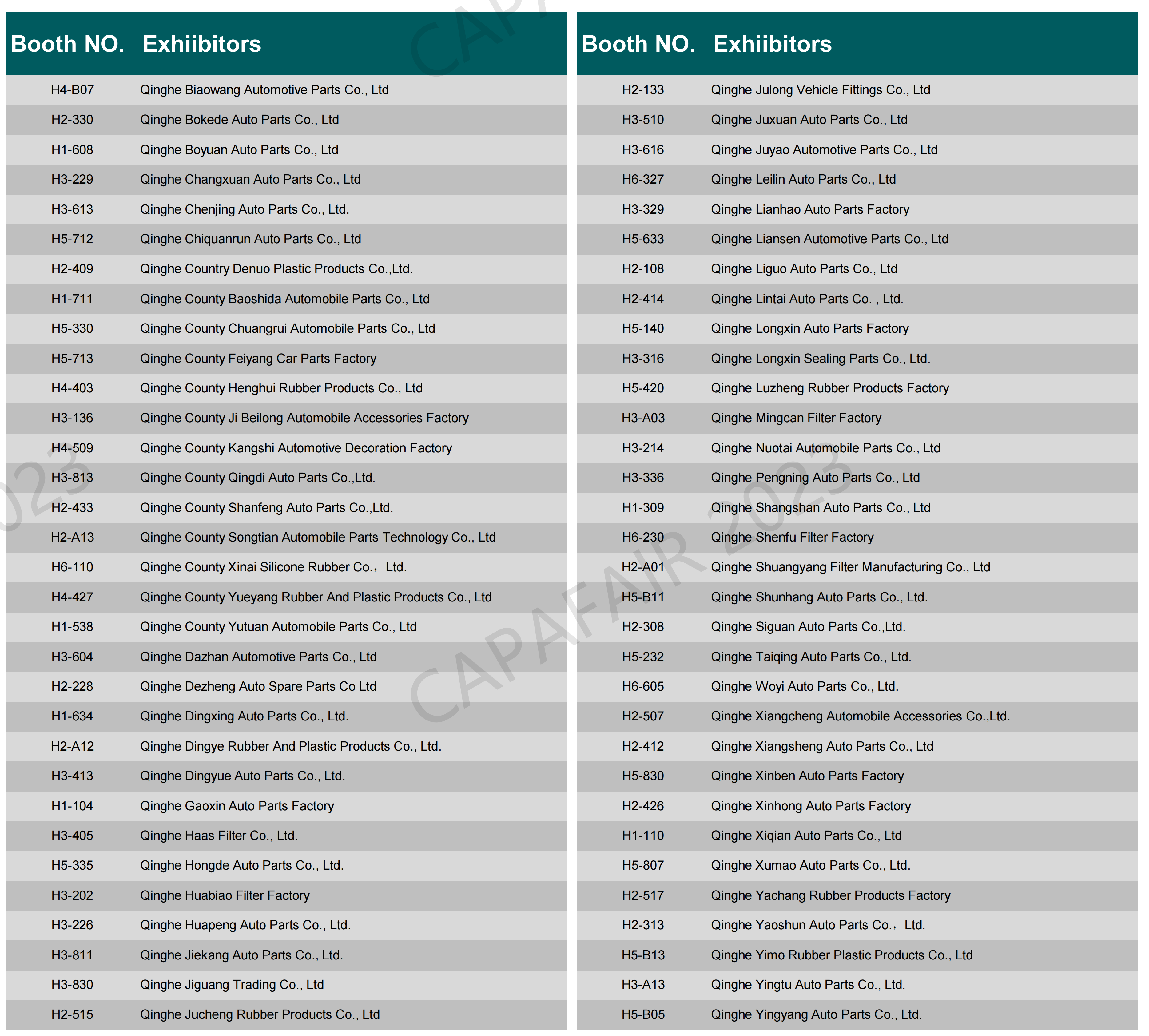The height and width of the screenshot is (1036, 1149).
Task: Click Qinghe Nuotai Automobile Parts Co., Ltd
Action: (825, 448)
